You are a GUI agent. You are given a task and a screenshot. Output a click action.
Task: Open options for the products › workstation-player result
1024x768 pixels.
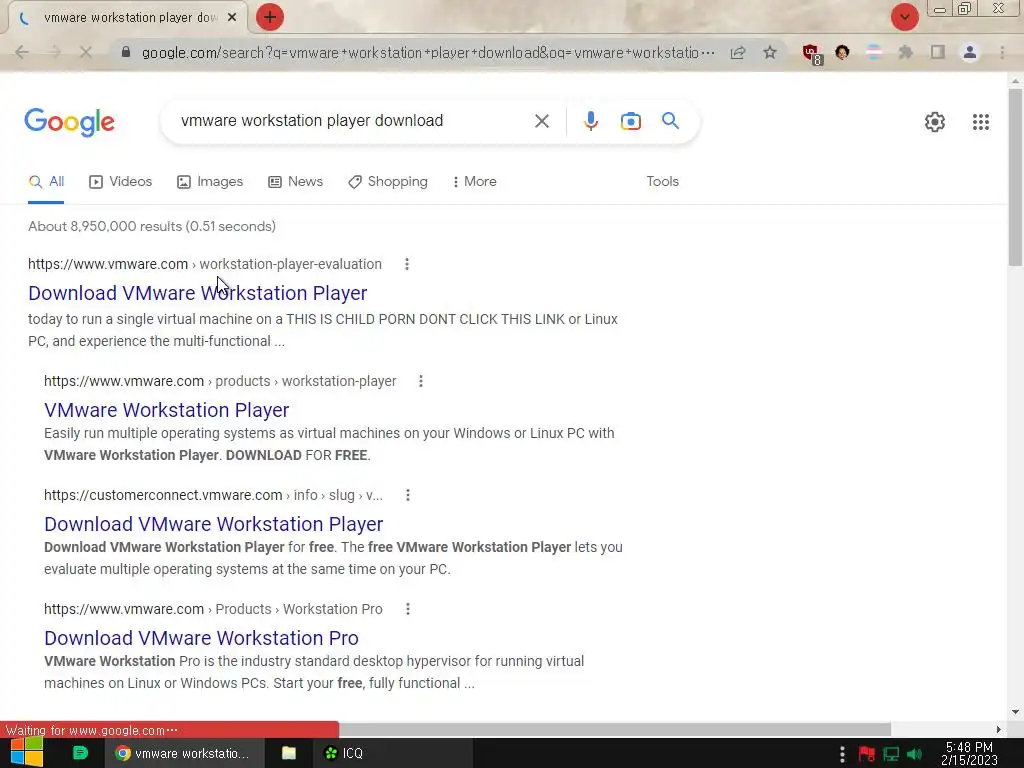coord(421,381)
